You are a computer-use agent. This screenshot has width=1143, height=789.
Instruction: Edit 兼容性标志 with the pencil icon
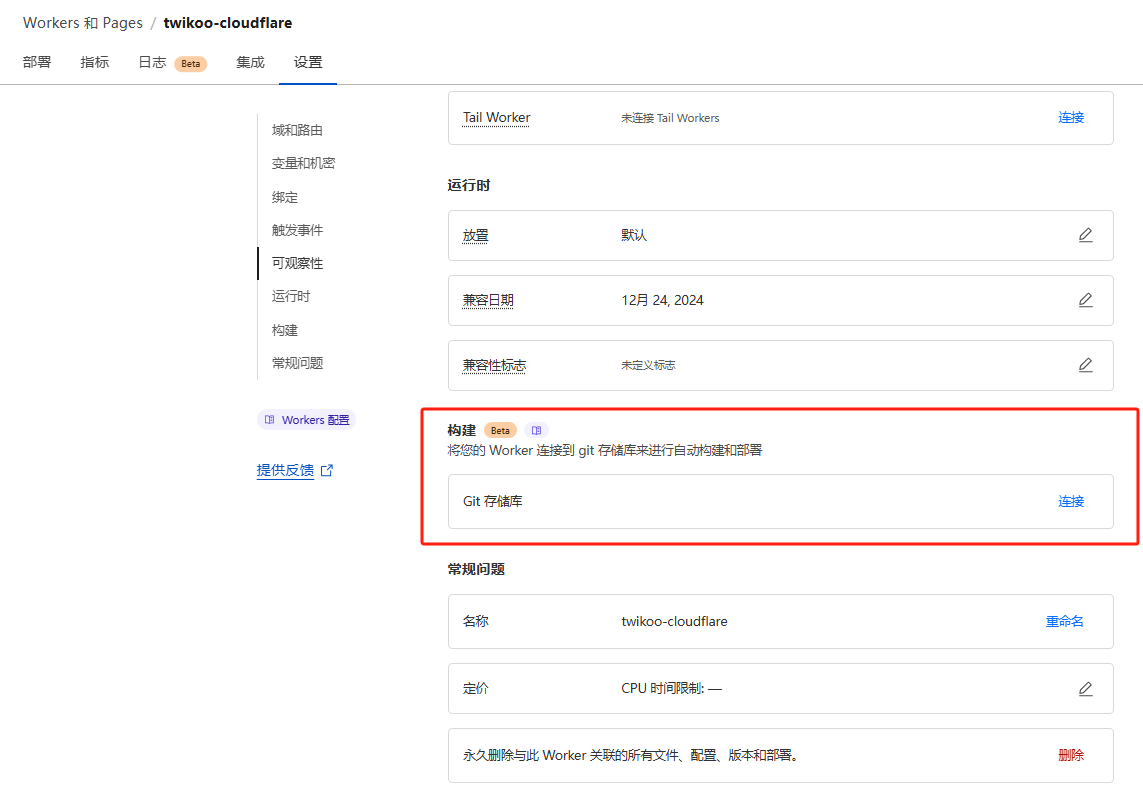(1086, 365)
